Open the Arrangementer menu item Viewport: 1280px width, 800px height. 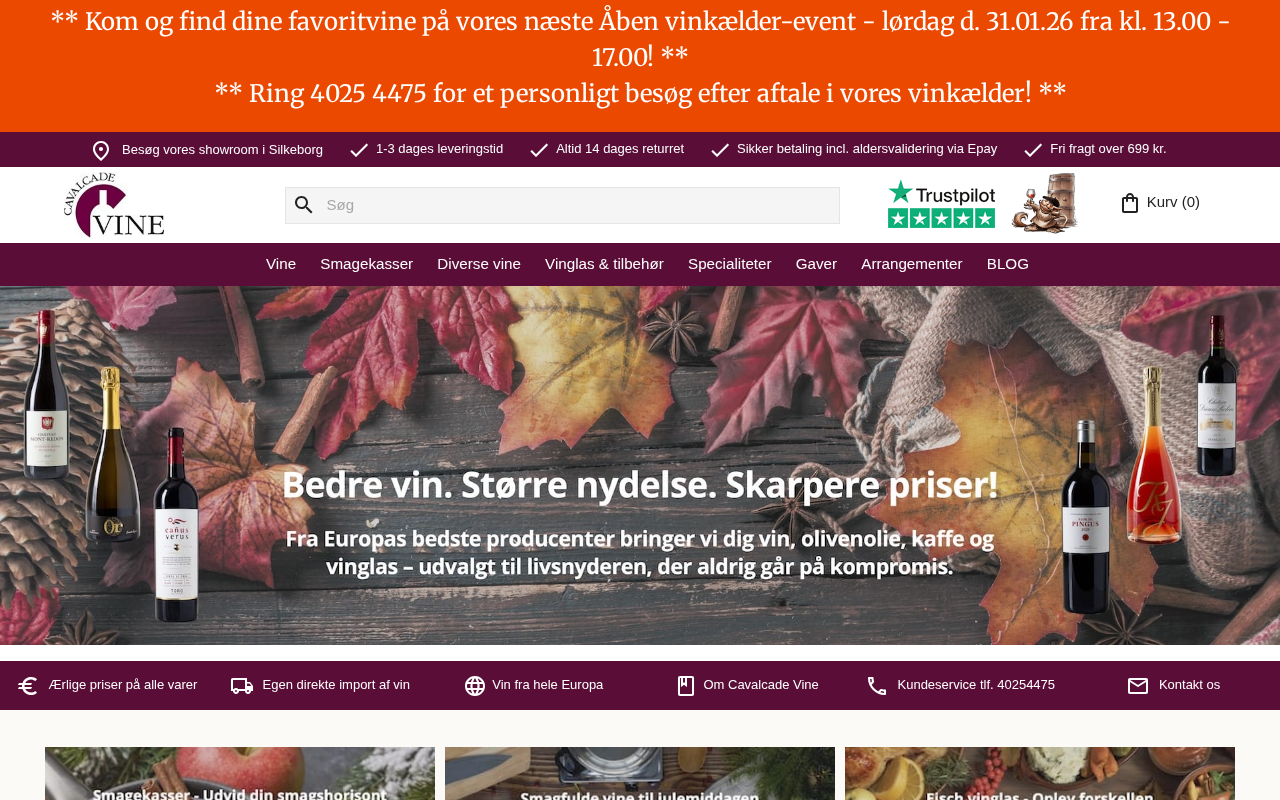pos(912,264)
